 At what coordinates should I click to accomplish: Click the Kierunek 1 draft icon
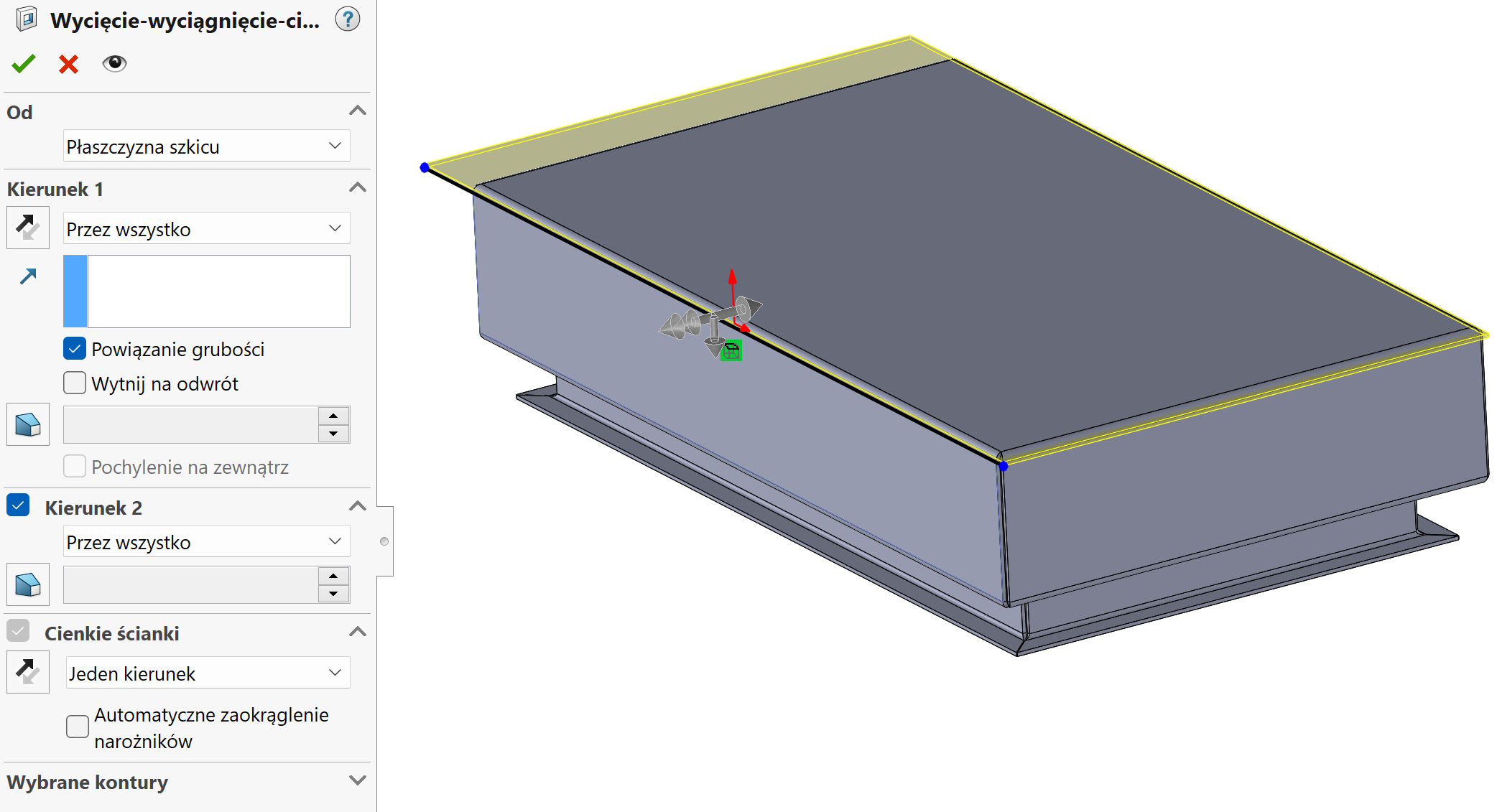pos(28,424)
